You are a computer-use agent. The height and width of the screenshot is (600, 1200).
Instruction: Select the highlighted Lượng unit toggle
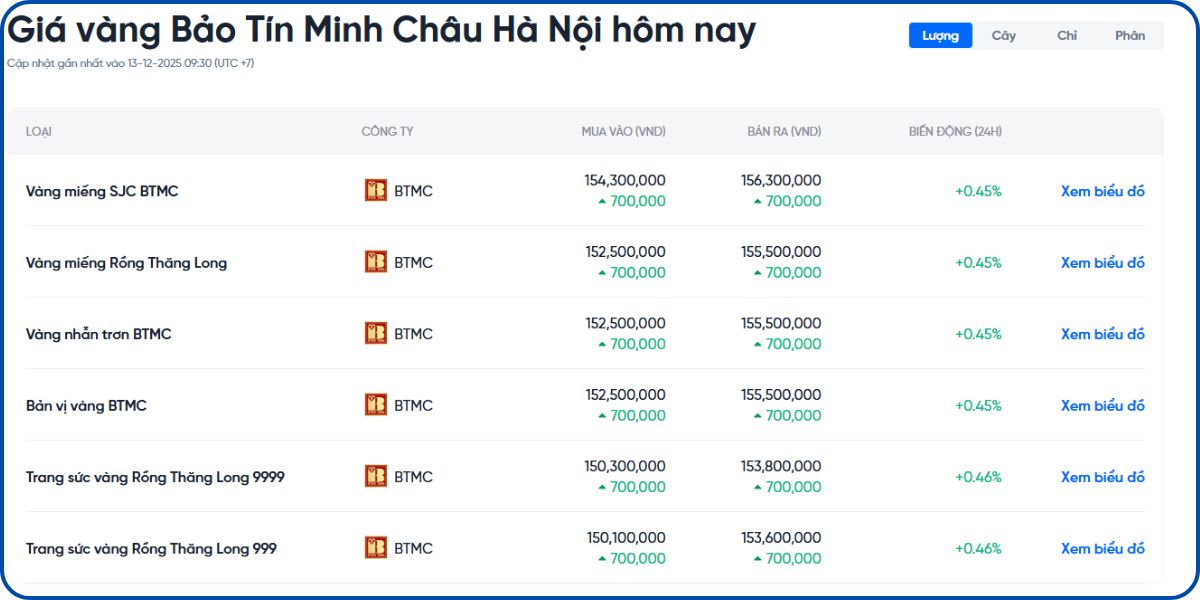coord(940,35)
